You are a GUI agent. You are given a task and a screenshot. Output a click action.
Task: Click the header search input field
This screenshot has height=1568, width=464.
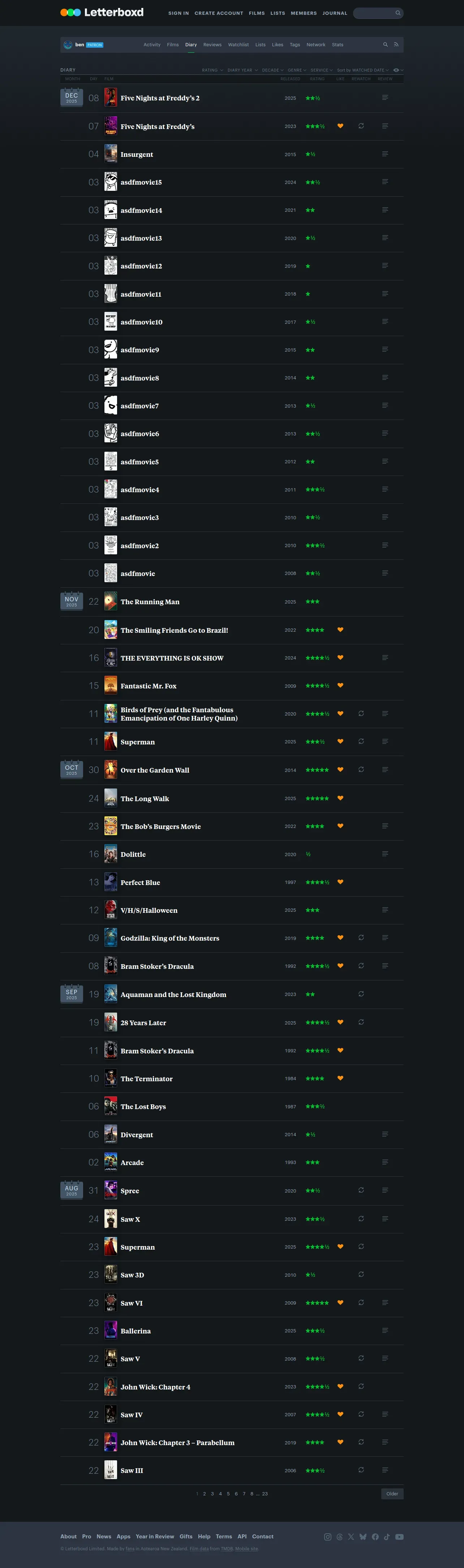[x=378, y=13]
